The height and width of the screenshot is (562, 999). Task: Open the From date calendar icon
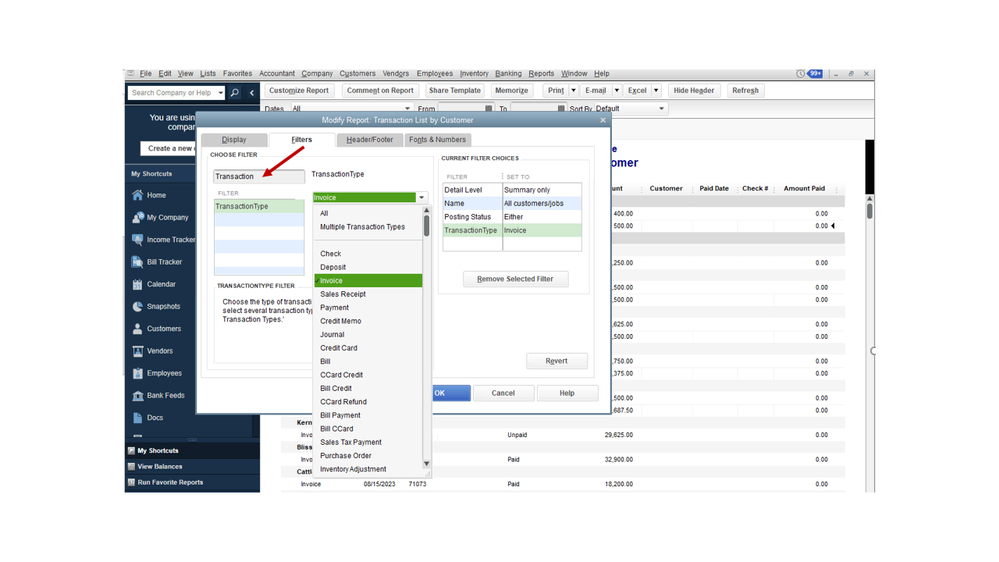pyautogui.click(x=489, y=109)
